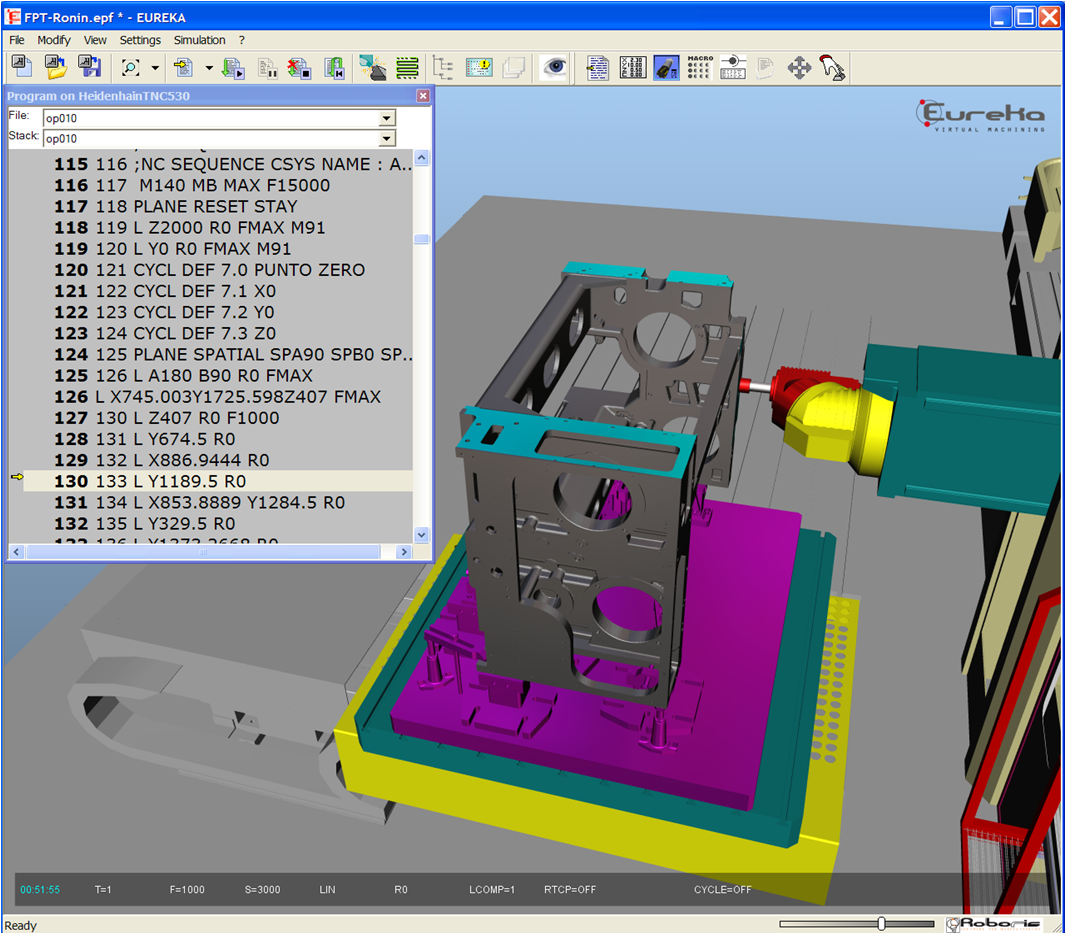Select line 125 L A180 B90 R0 FMAX

(211, 375)
